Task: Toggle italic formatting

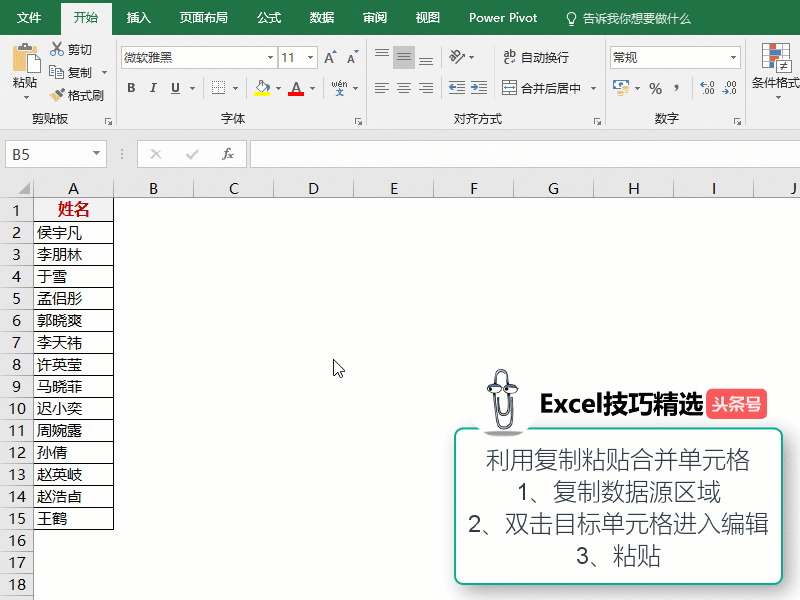Action: coord(153,88)
